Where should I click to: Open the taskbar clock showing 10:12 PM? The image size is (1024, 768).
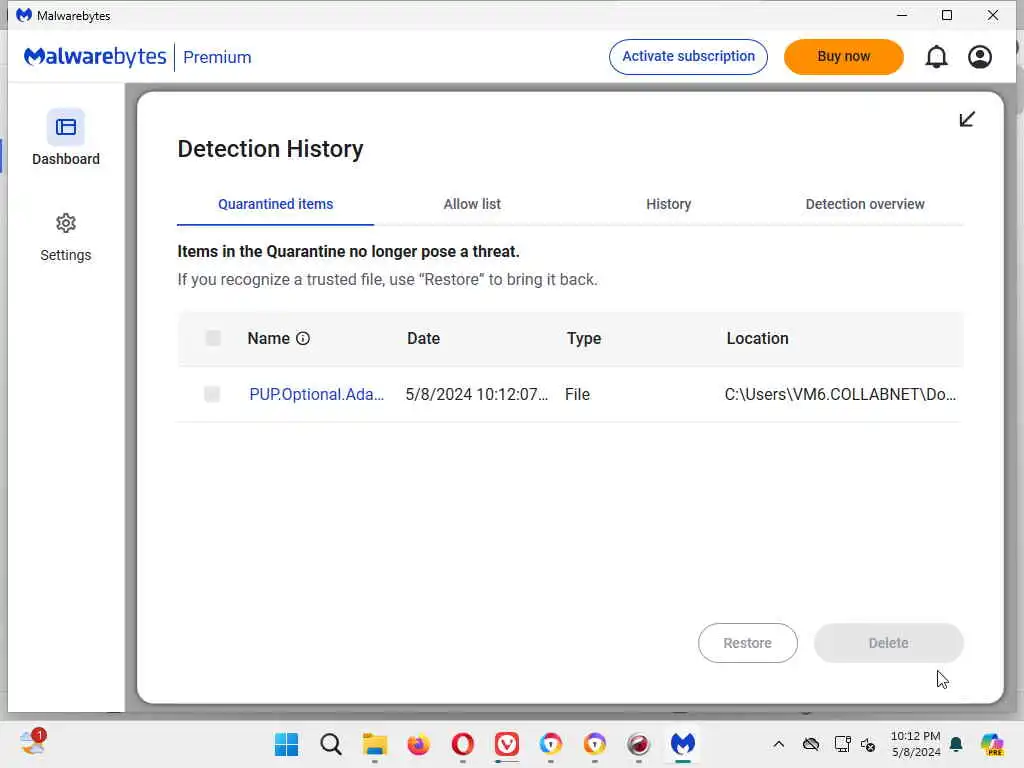(916, 744)
